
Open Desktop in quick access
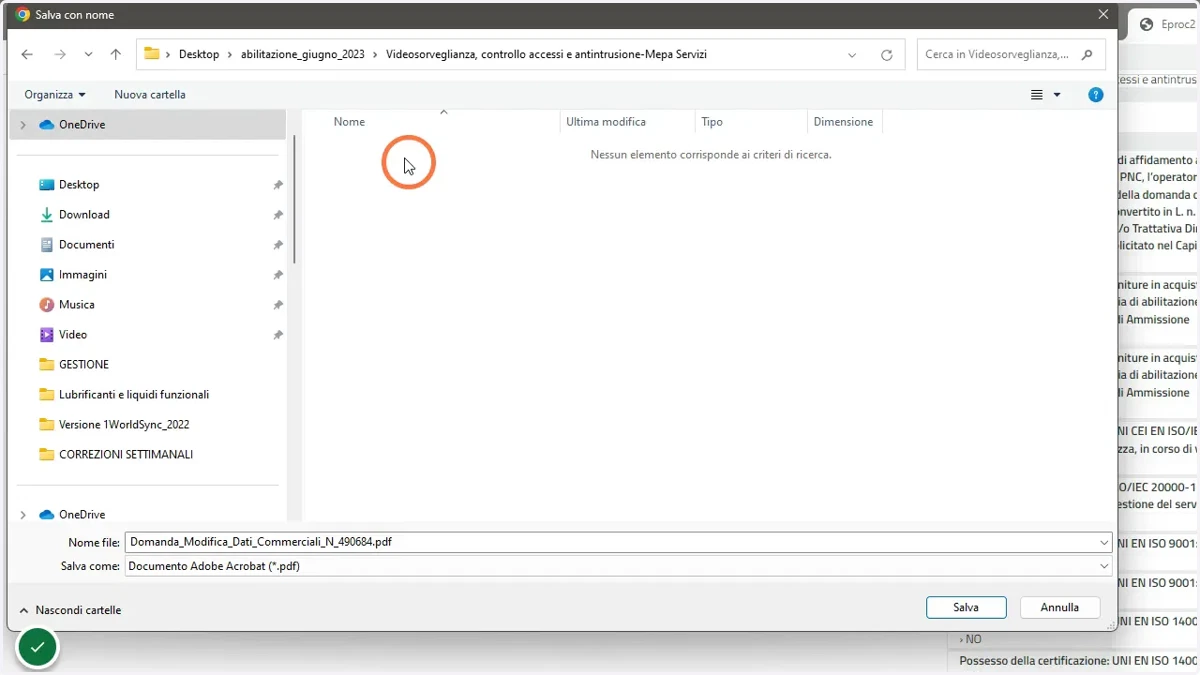pos(79,184)
